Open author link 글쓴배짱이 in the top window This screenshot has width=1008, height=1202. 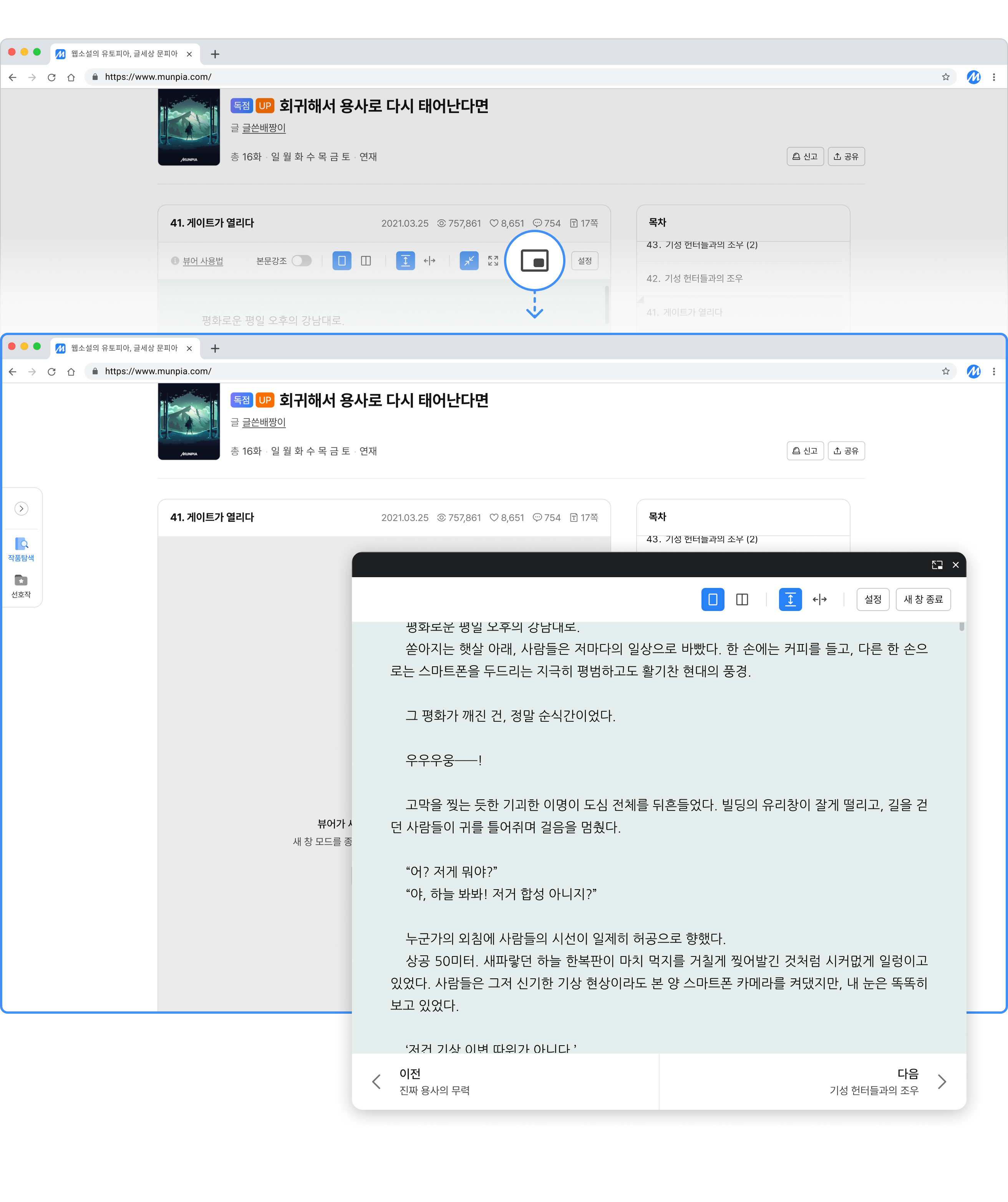(264, 128)
